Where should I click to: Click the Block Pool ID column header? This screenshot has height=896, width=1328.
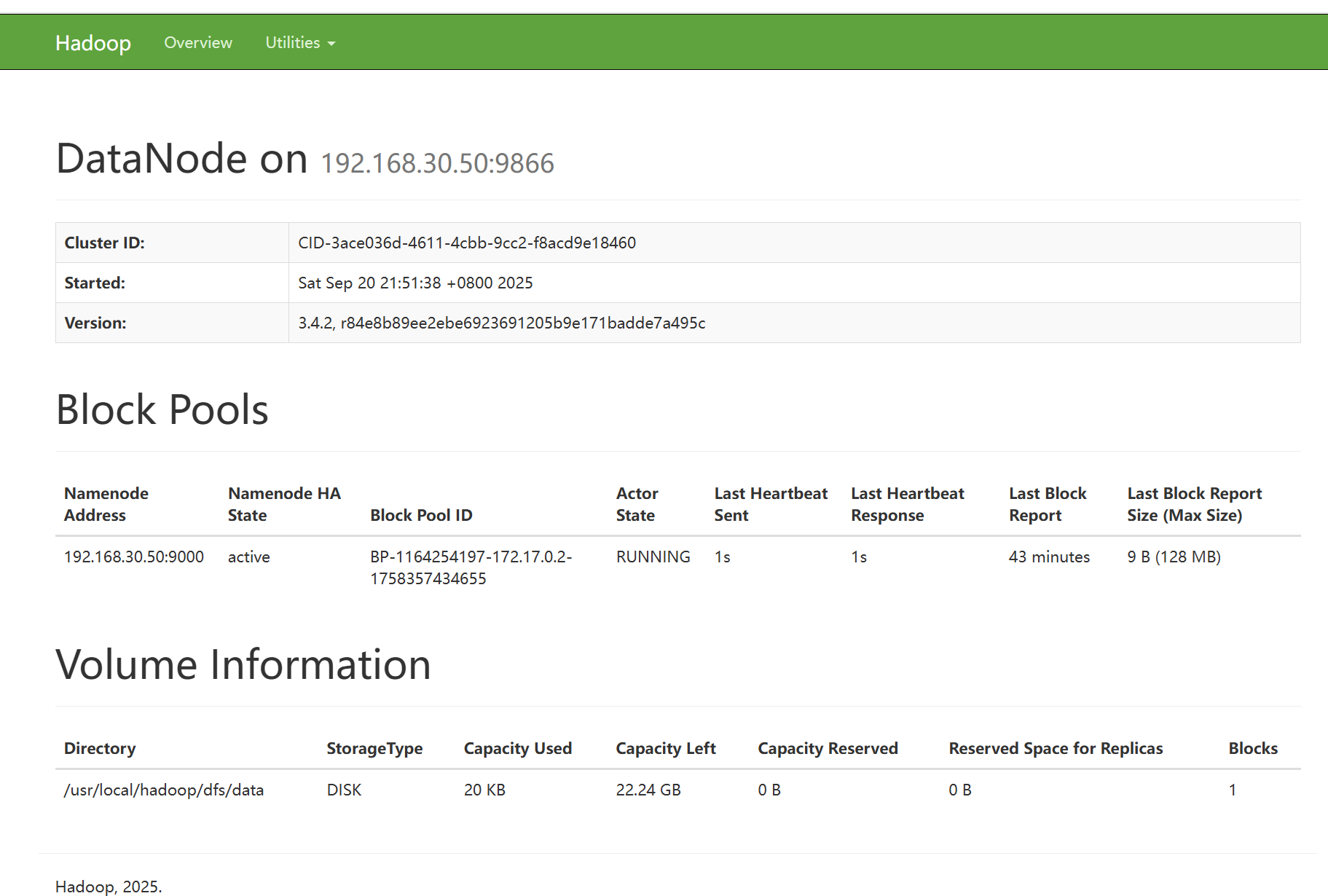pos(421,515)
